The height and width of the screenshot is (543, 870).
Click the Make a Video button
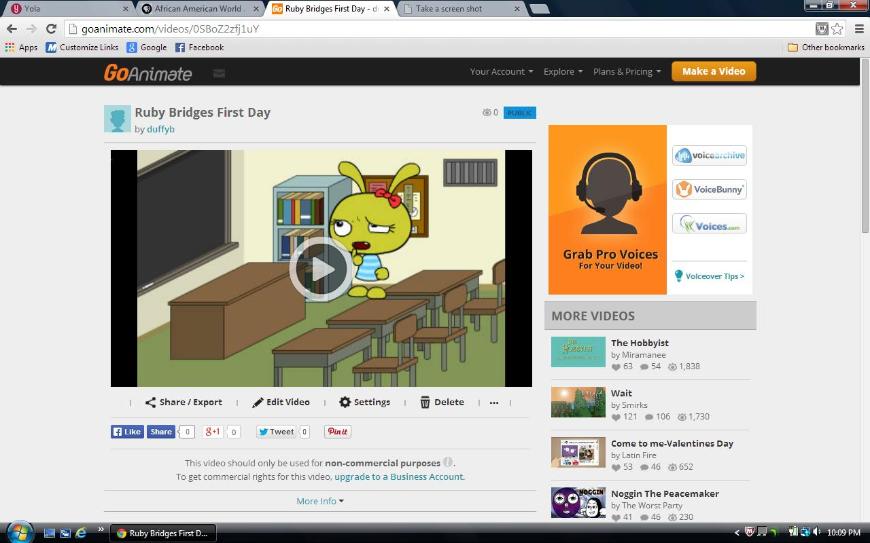[x=714, y=71]
